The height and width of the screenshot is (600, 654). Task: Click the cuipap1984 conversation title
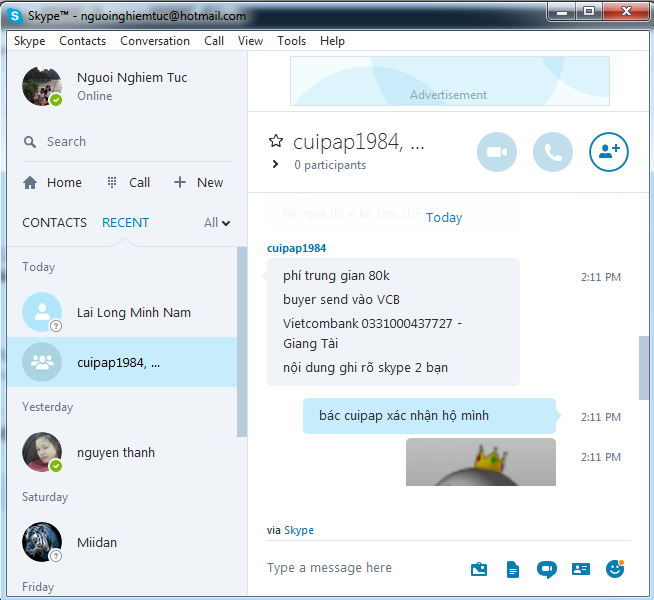tap(359, 142)
